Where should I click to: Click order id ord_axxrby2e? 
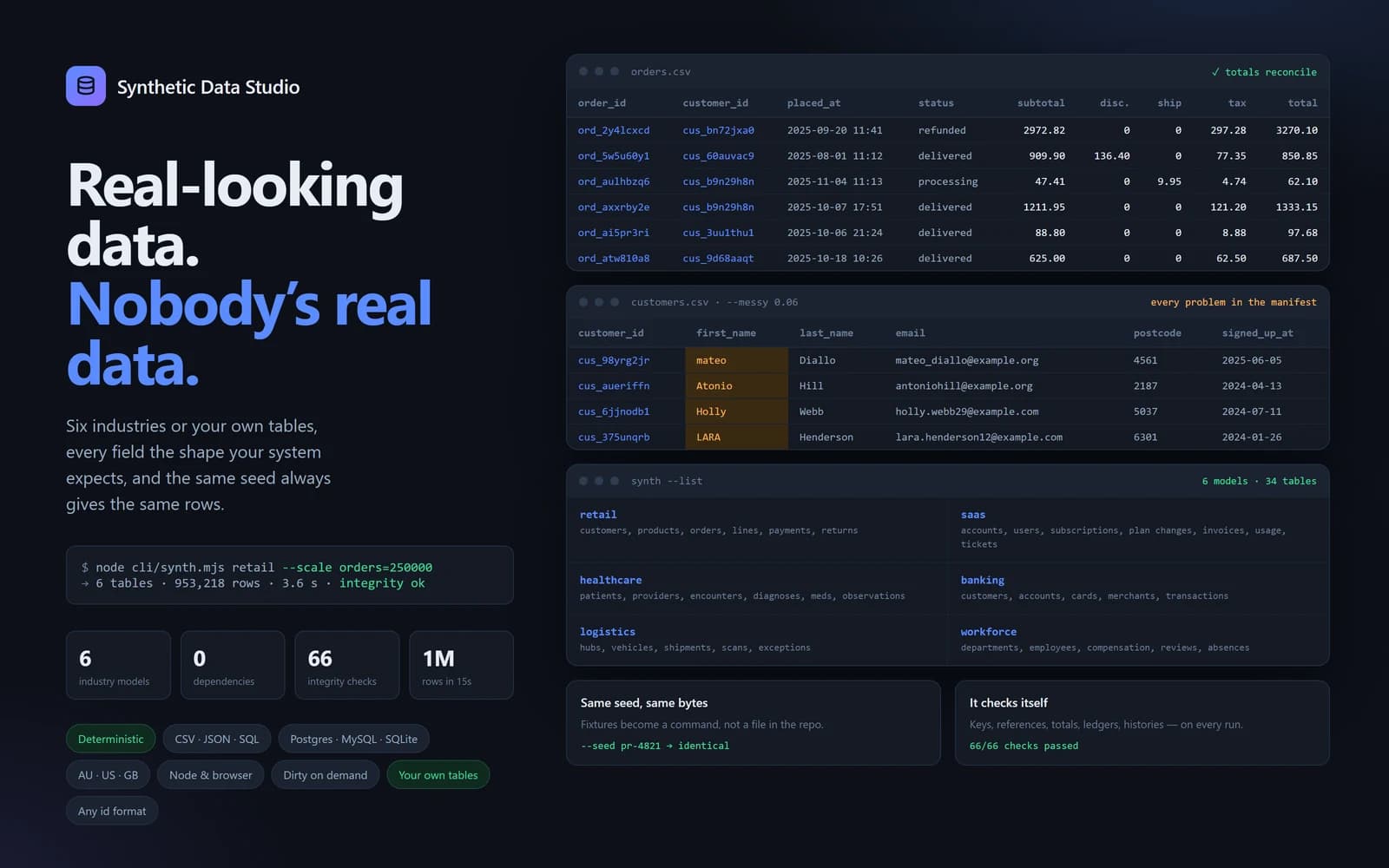[614, 207]
